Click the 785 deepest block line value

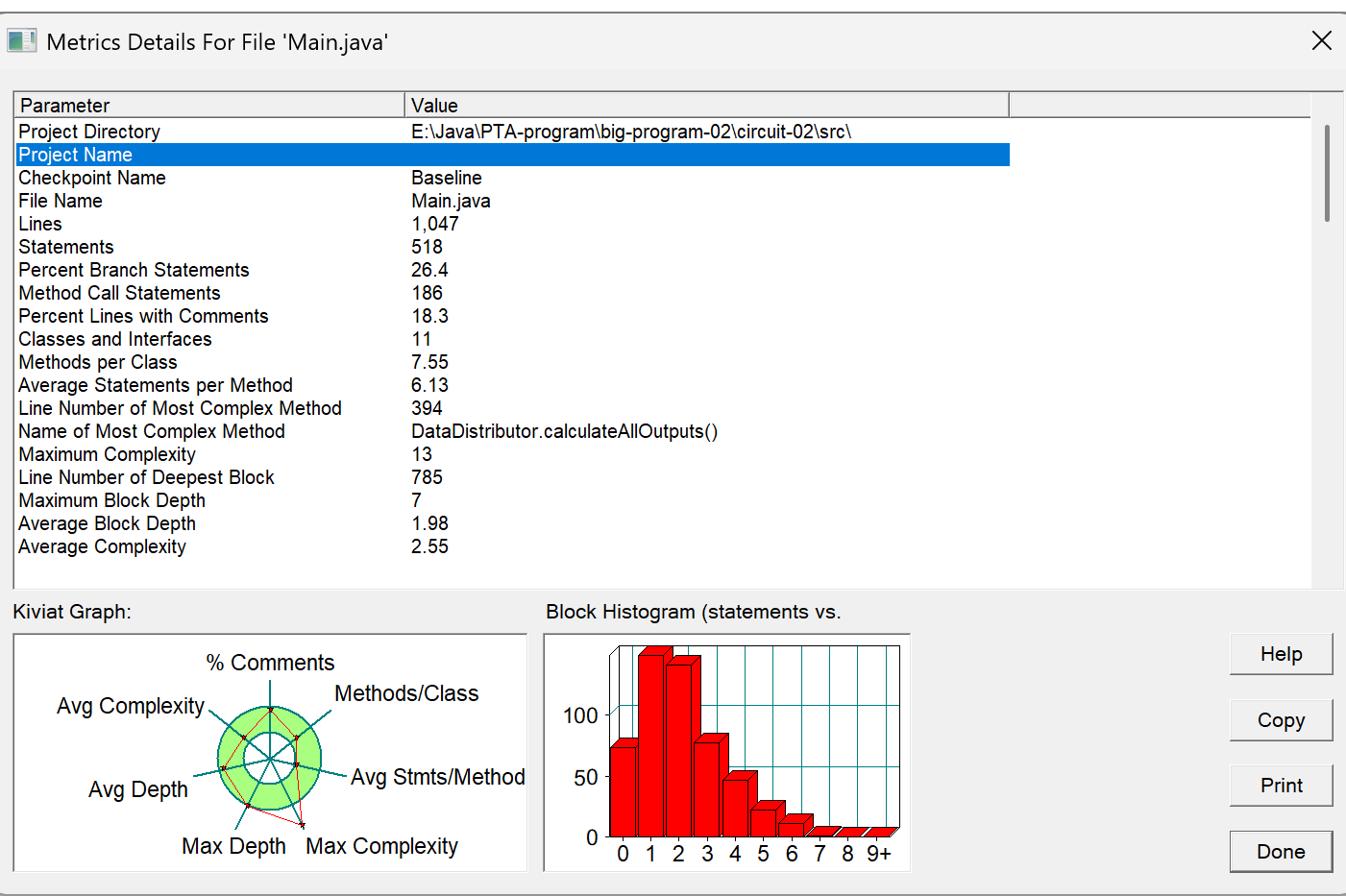[x=427, y=477]
